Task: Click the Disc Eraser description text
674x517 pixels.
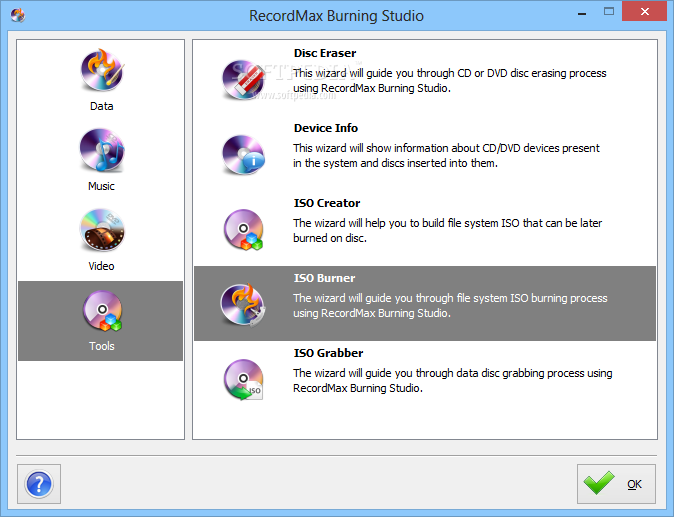Action: pyautogui.click(x=450, y=81)
